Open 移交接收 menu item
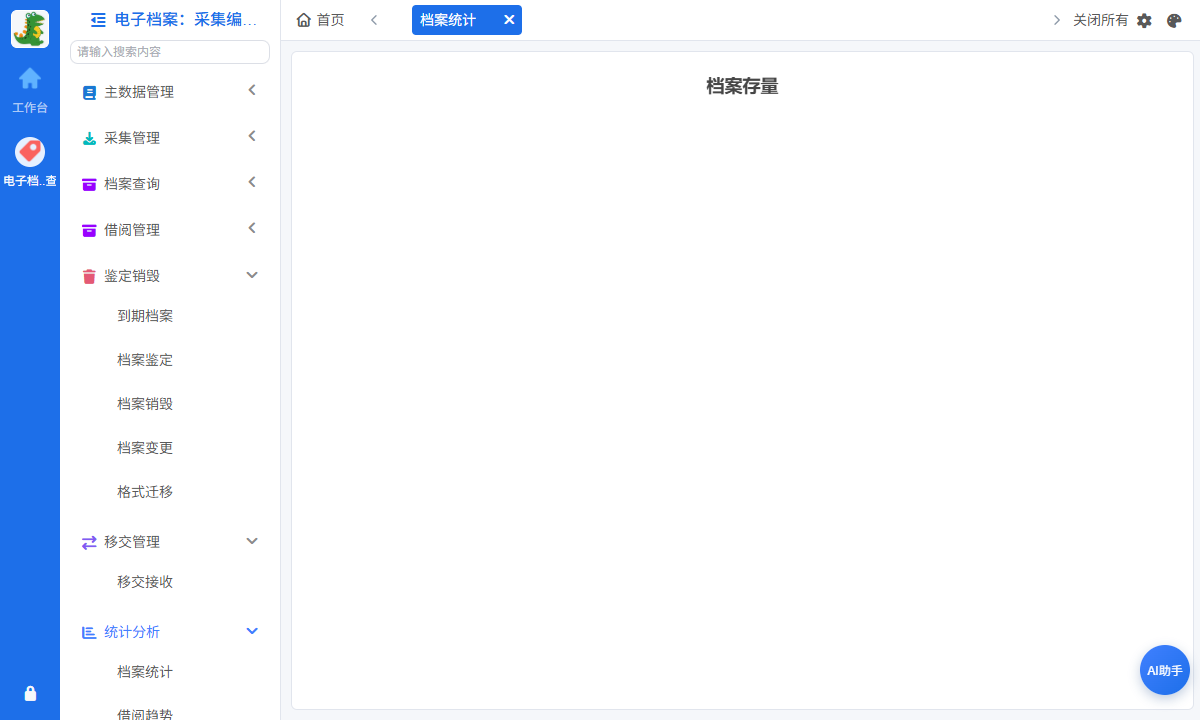 pyautogui.click(x=145, y=582)
